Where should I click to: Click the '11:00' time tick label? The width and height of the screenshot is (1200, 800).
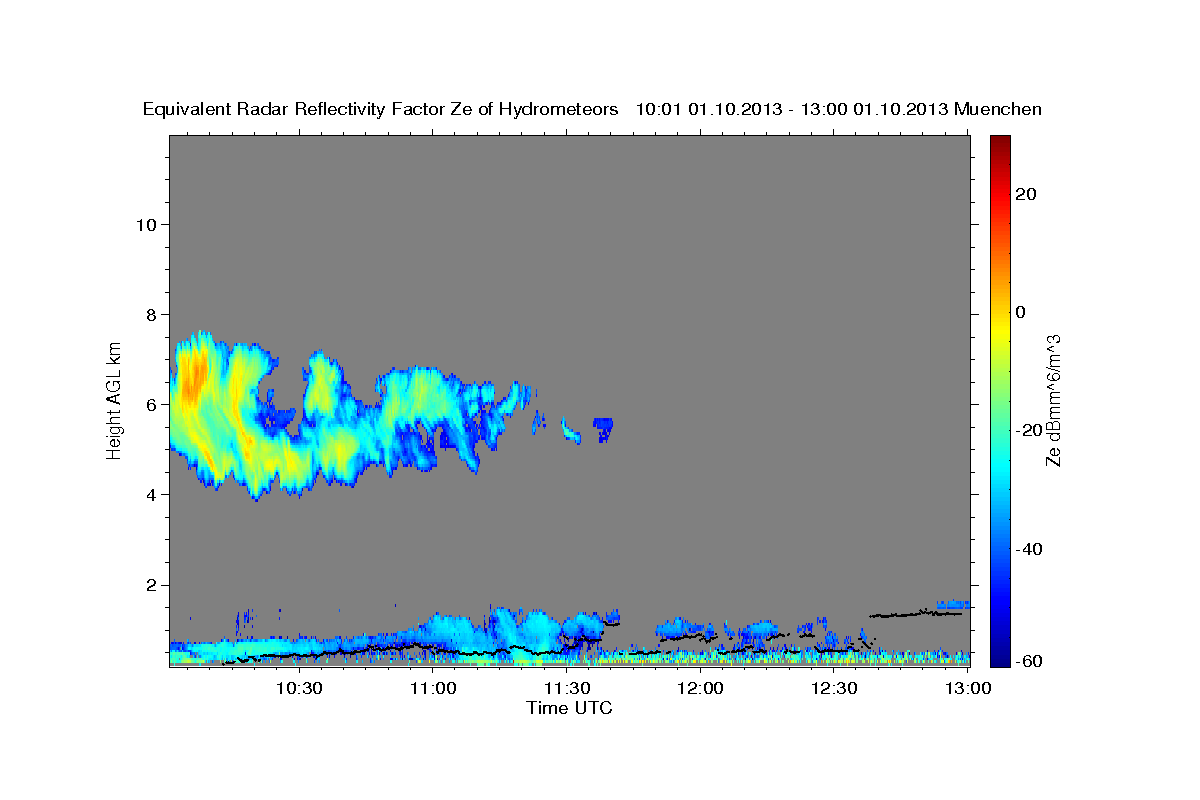(x=433, y=689)
